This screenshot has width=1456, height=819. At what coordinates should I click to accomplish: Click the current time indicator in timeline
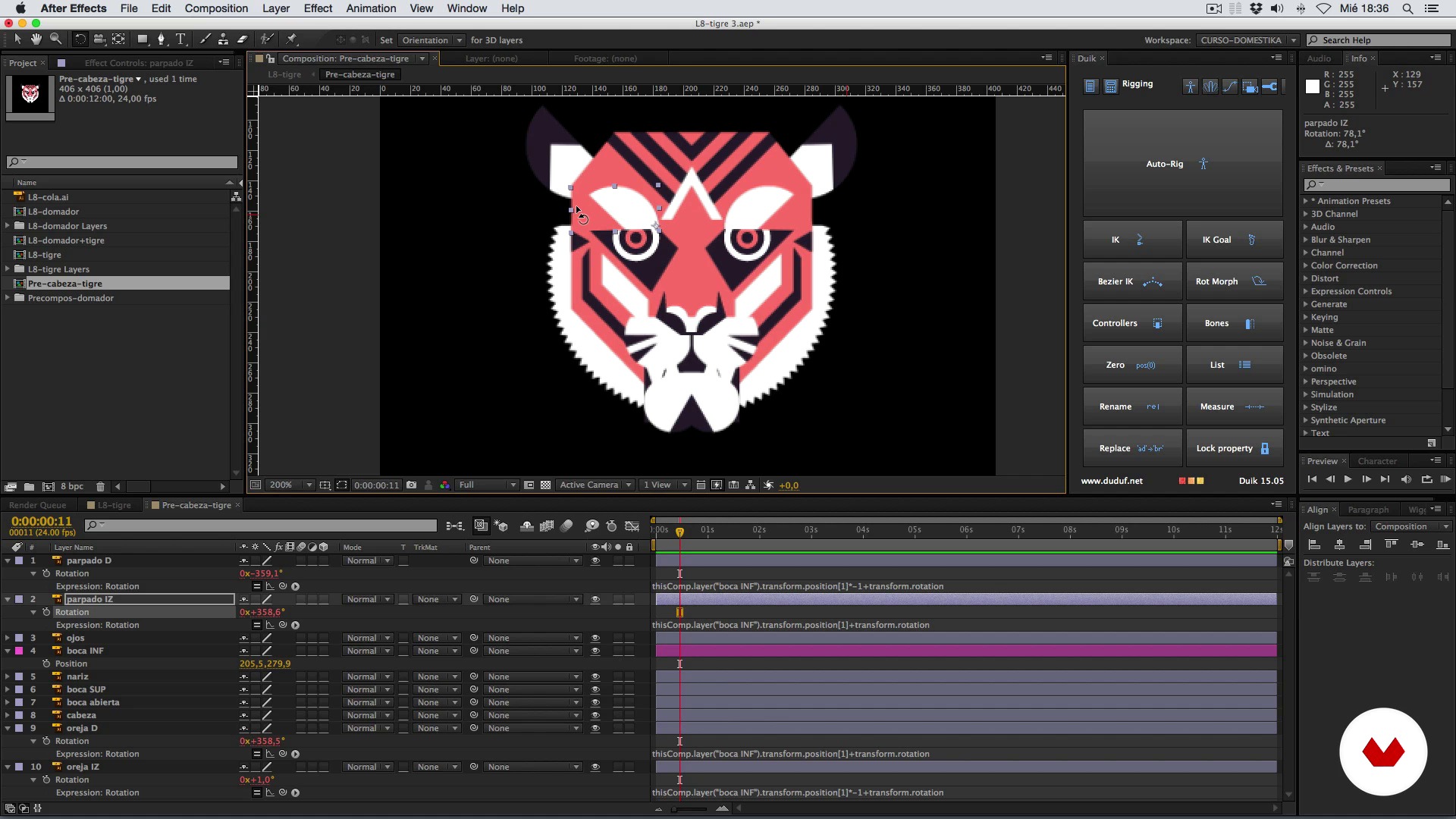pos(679,532)
